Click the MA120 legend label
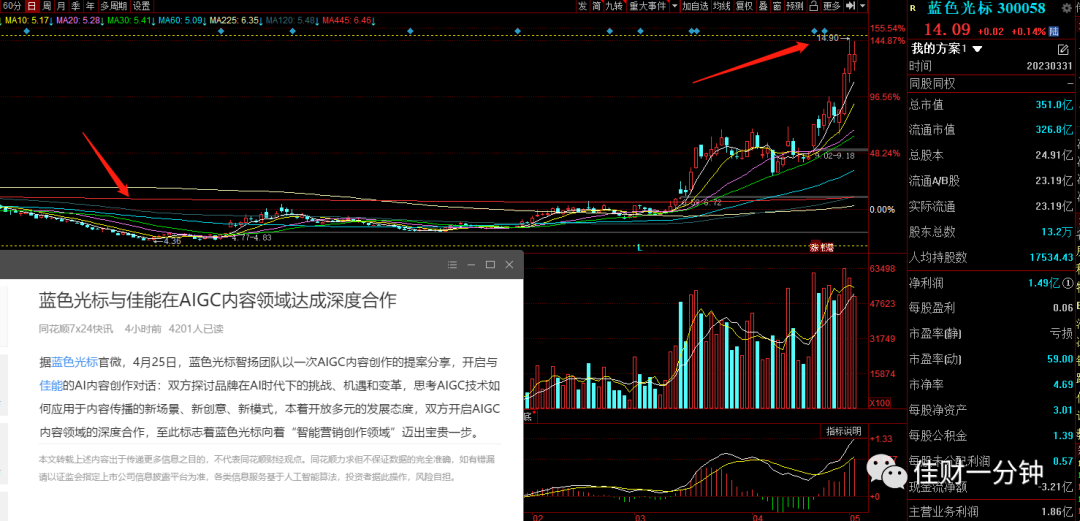 tap(293, 21)
